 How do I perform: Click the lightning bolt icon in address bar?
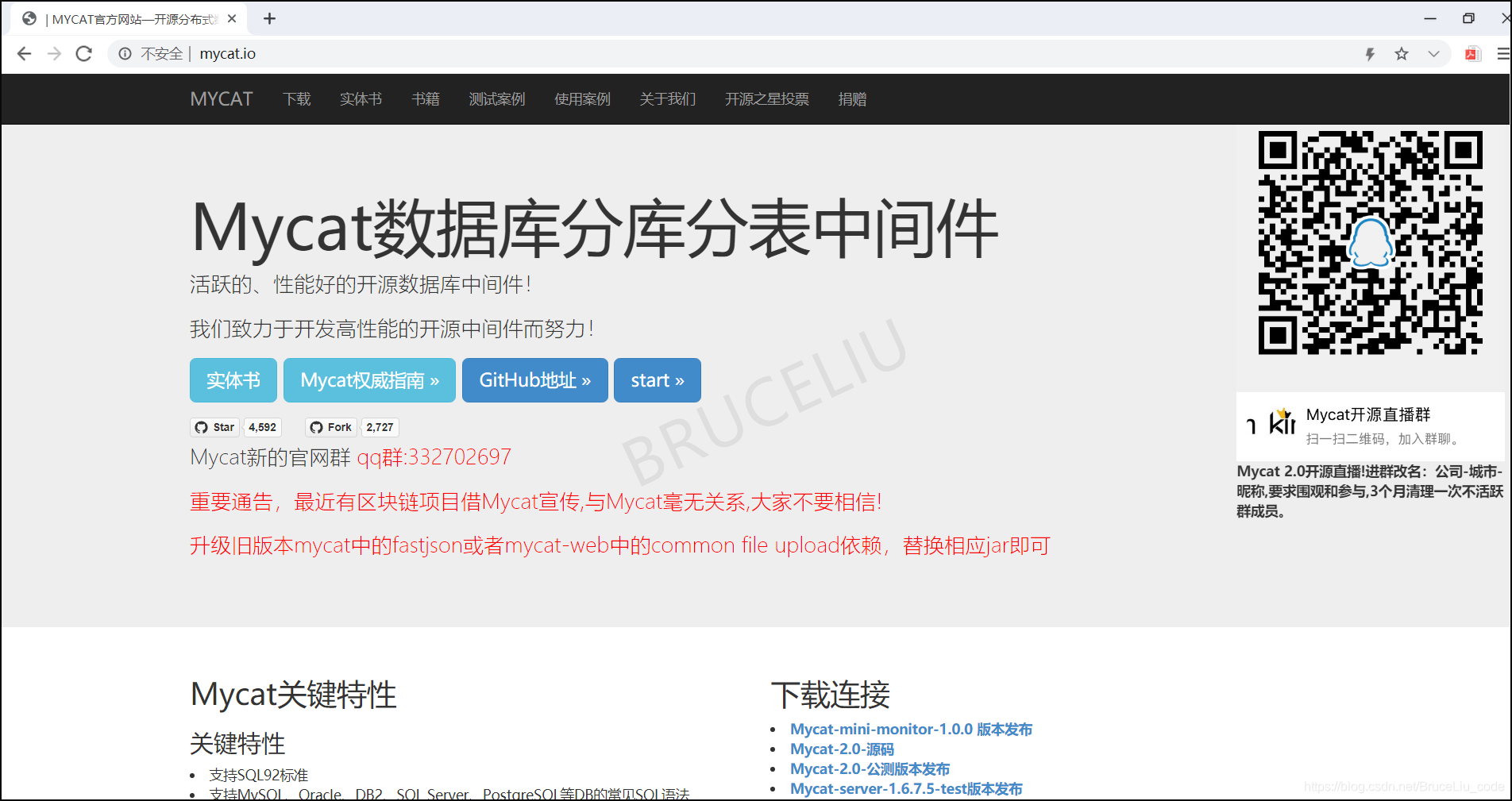1370,54
